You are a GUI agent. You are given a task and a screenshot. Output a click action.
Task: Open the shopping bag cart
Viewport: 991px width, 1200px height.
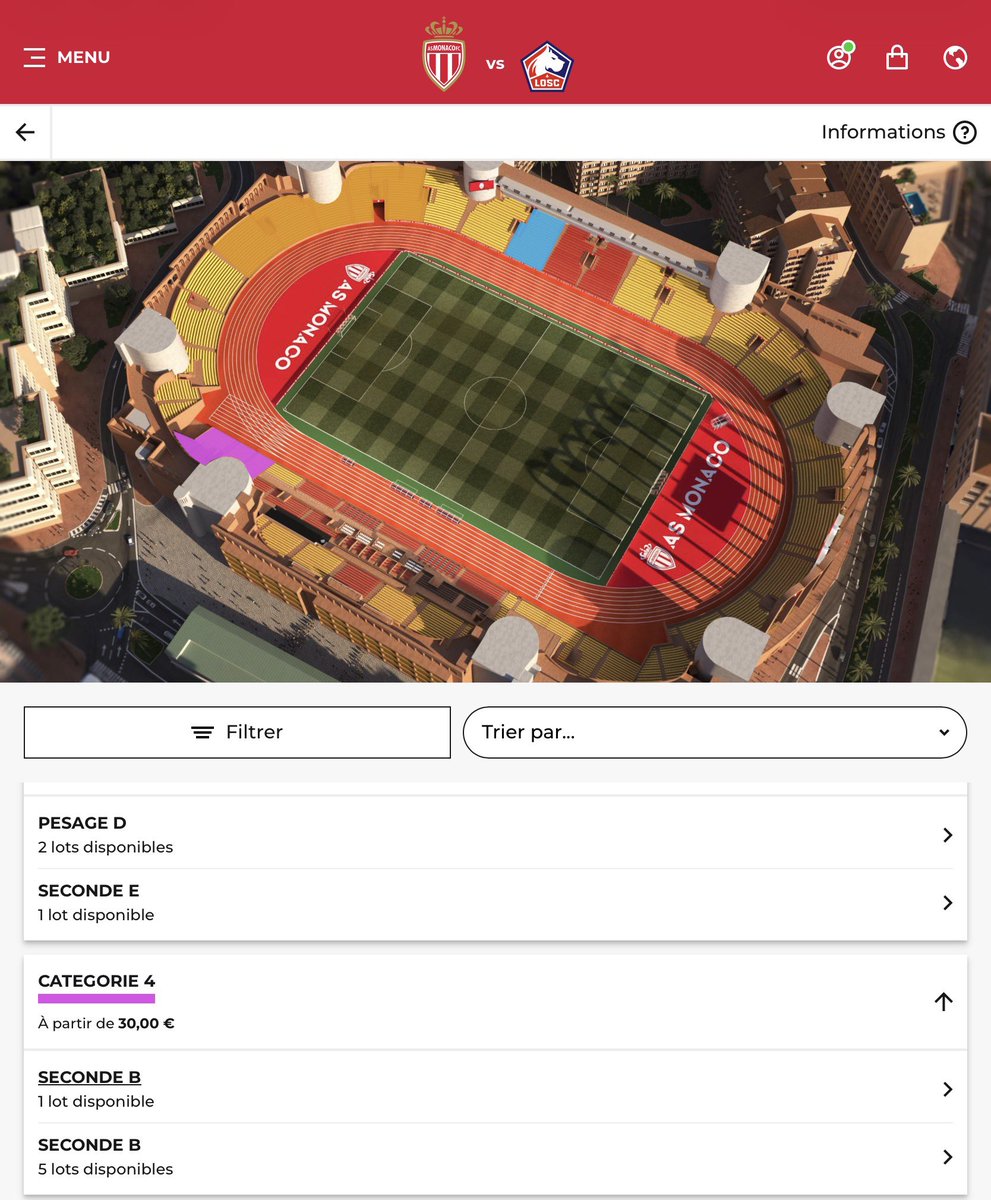(897, 57)
